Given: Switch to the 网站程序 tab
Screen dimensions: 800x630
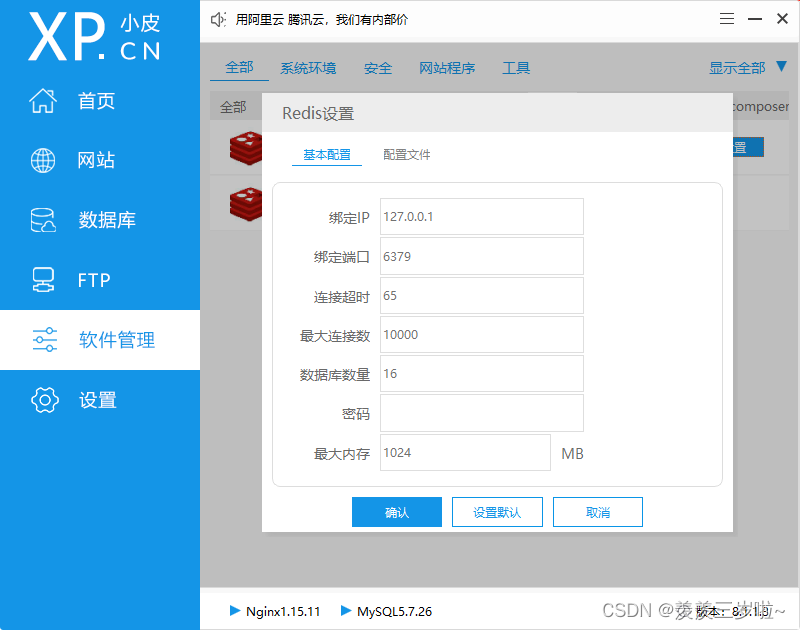Looking at the screenshot, I should tap(447, 68).
